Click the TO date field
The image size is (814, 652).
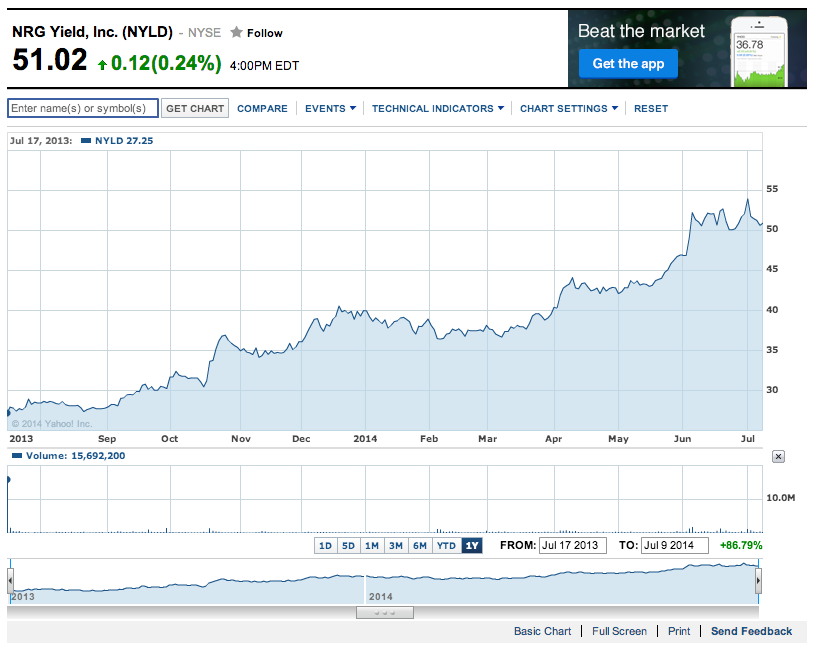click(675, 546)
